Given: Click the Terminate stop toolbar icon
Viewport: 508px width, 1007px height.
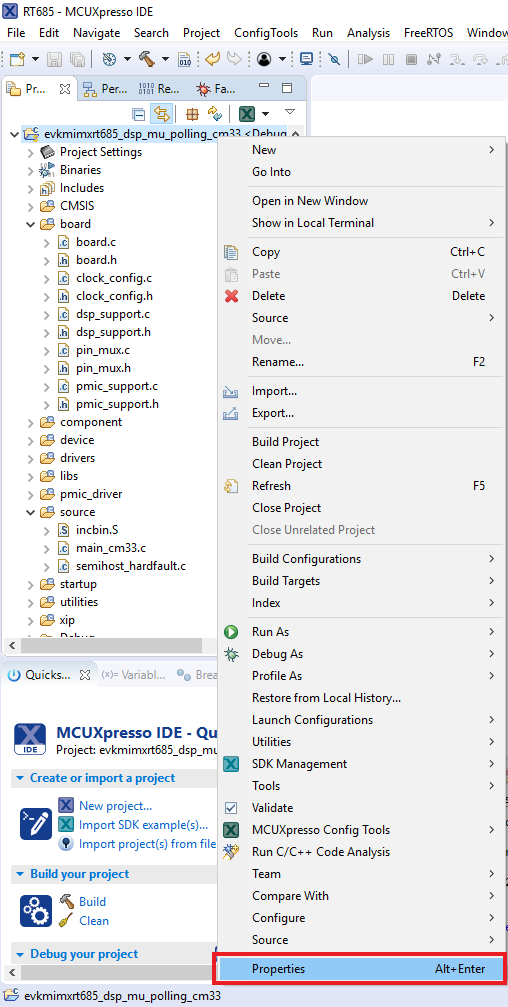Looking at the screenshot, I should pos(412,59).
